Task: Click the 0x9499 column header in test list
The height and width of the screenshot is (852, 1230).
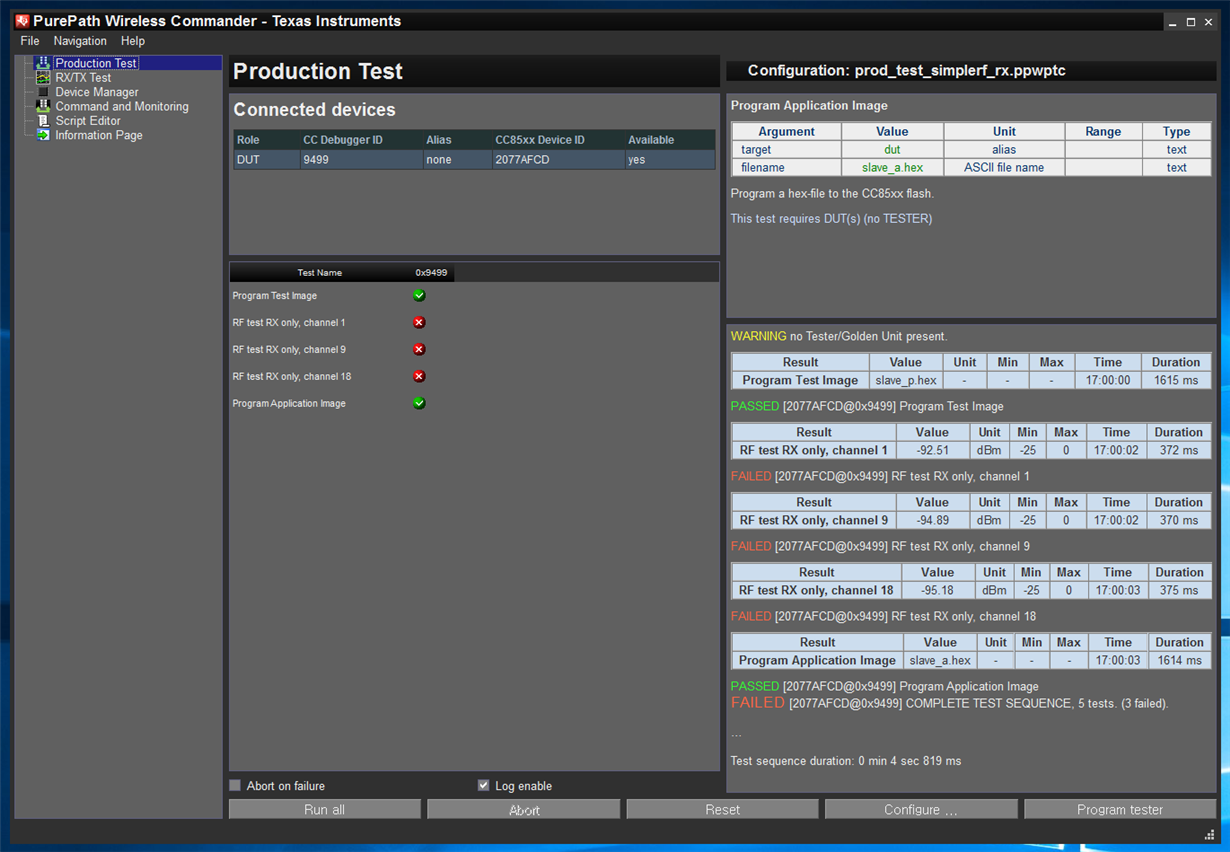Action: (431, 272)
